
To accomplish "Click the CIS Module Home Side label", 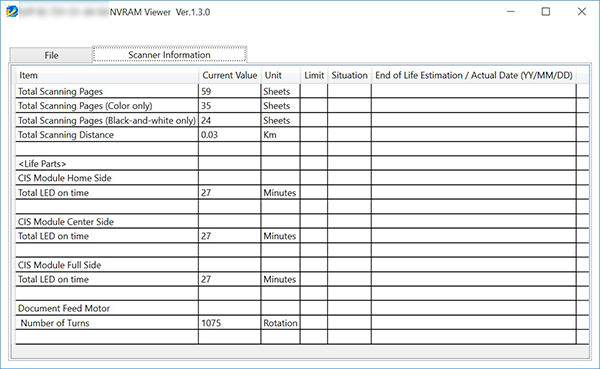I will coord(65,178).
